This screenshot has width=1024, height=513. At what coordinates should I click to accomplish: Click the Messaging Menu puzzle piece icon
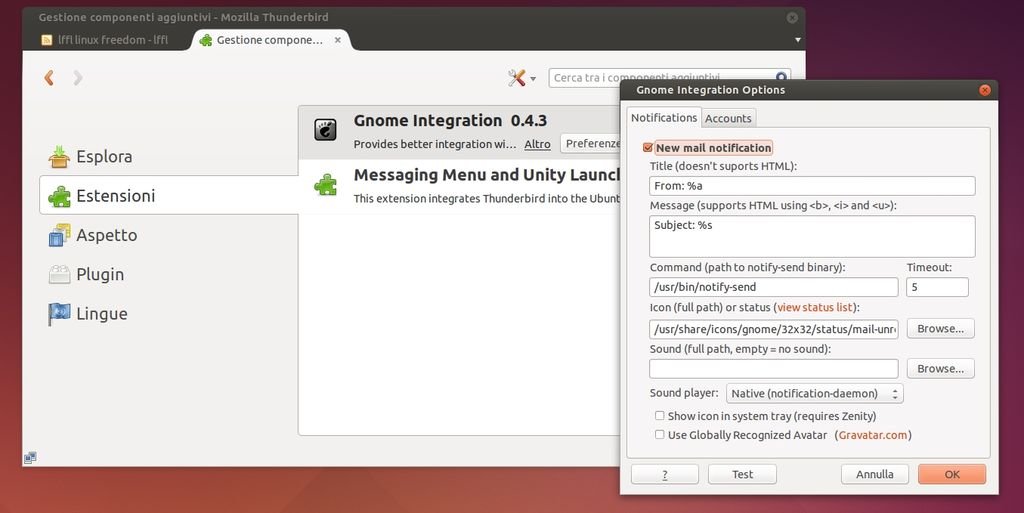click(325, 185)
